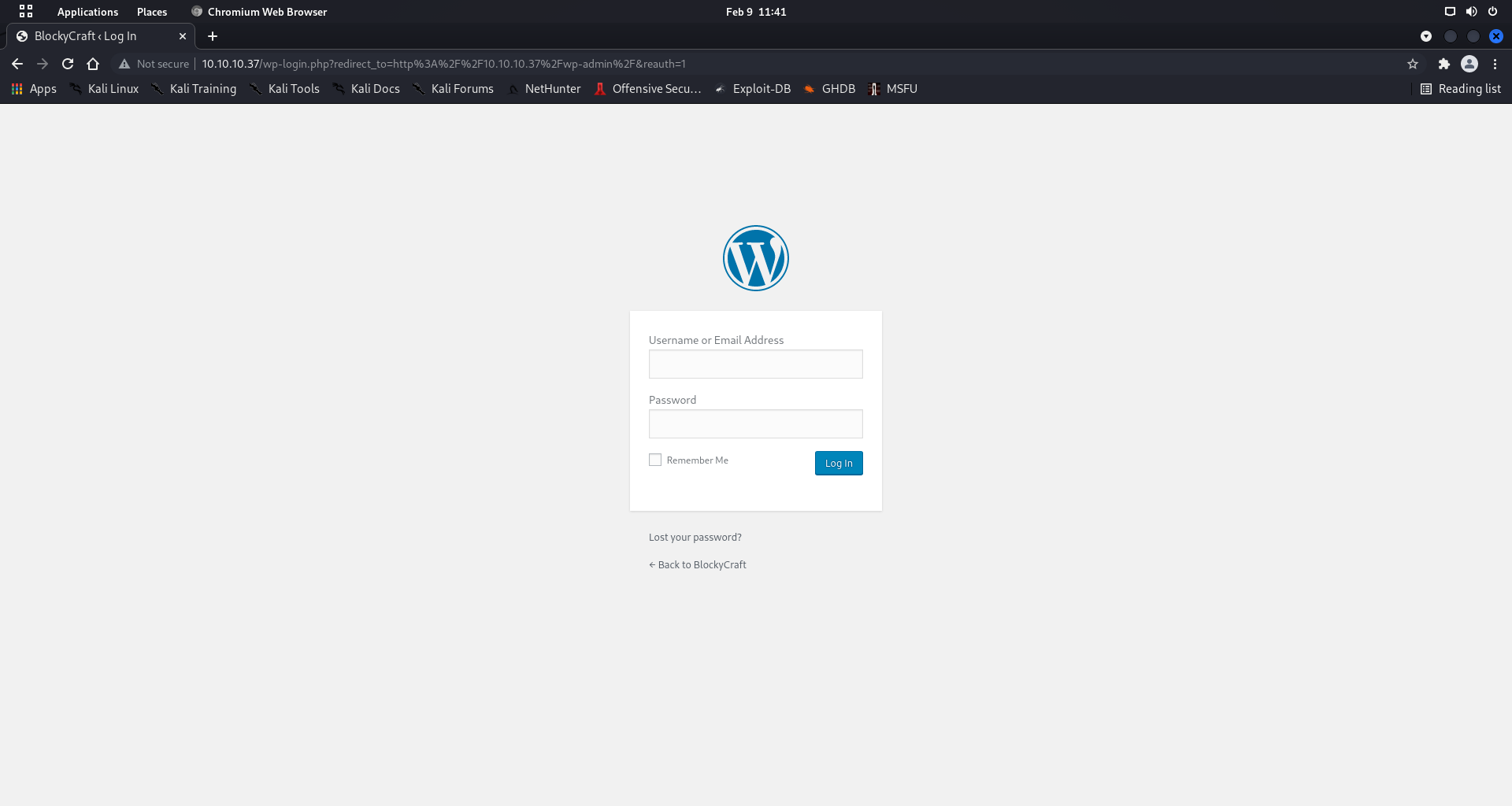Expand the tab search dropdown arrow

coord(1425,36)
